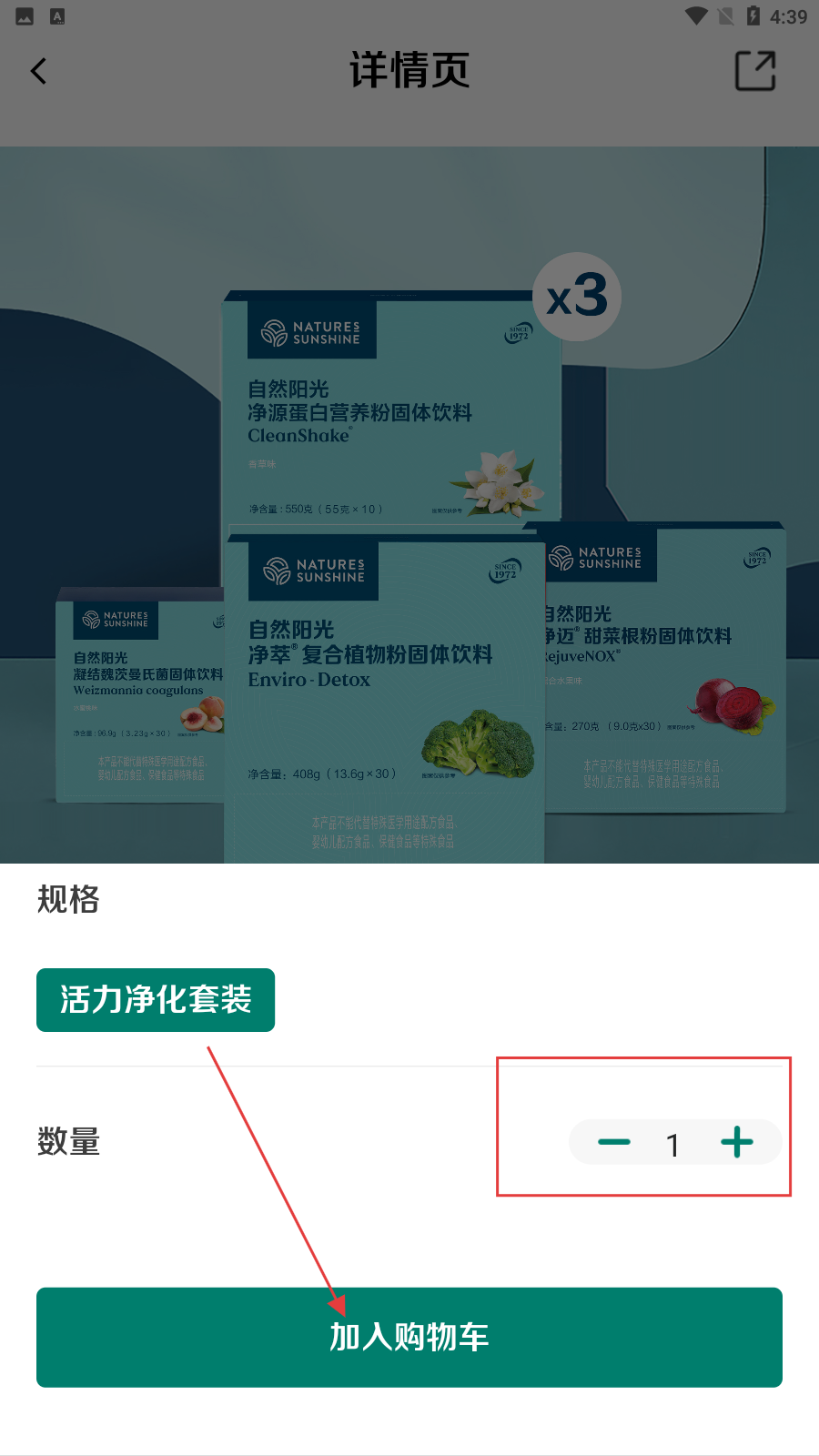Tap the x3 badge on product image
Screen dimensions: 819x1456
(577, 297)
